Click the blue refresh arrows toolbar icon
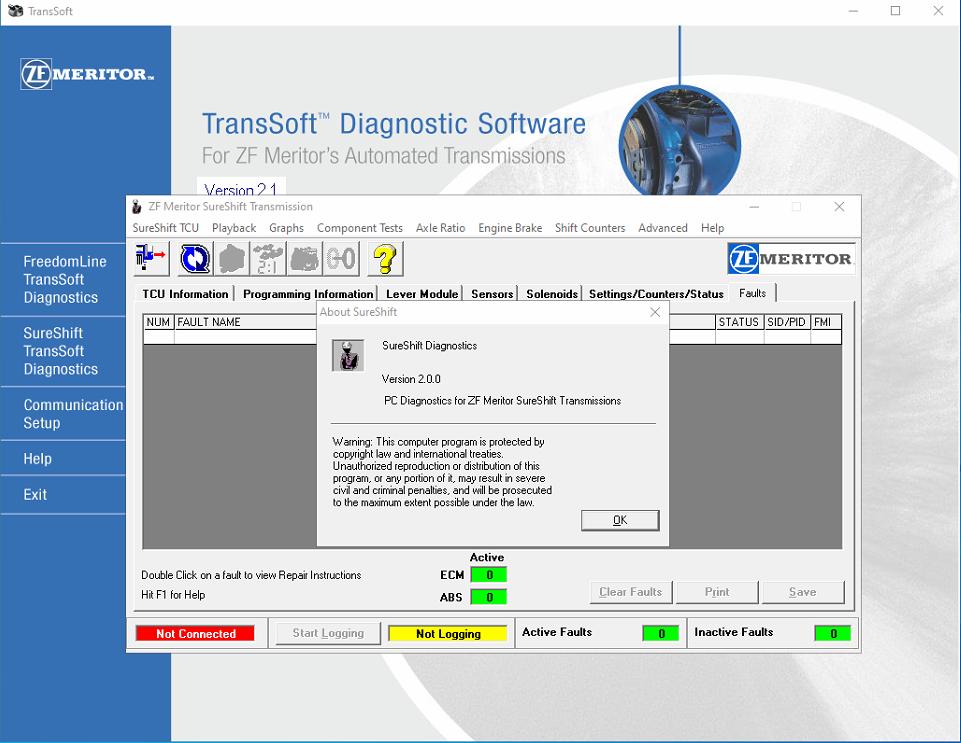The image size is (961, 743). coord(194,259)
